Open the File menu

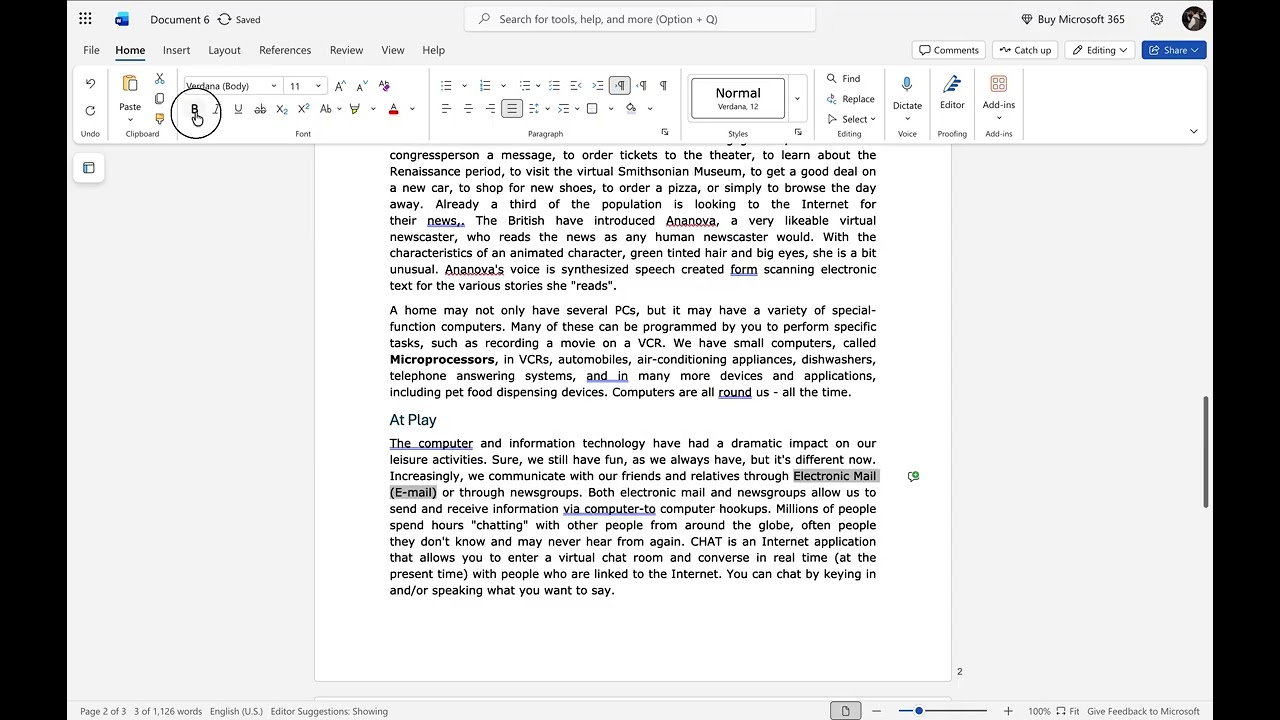[x=91, y=50]
